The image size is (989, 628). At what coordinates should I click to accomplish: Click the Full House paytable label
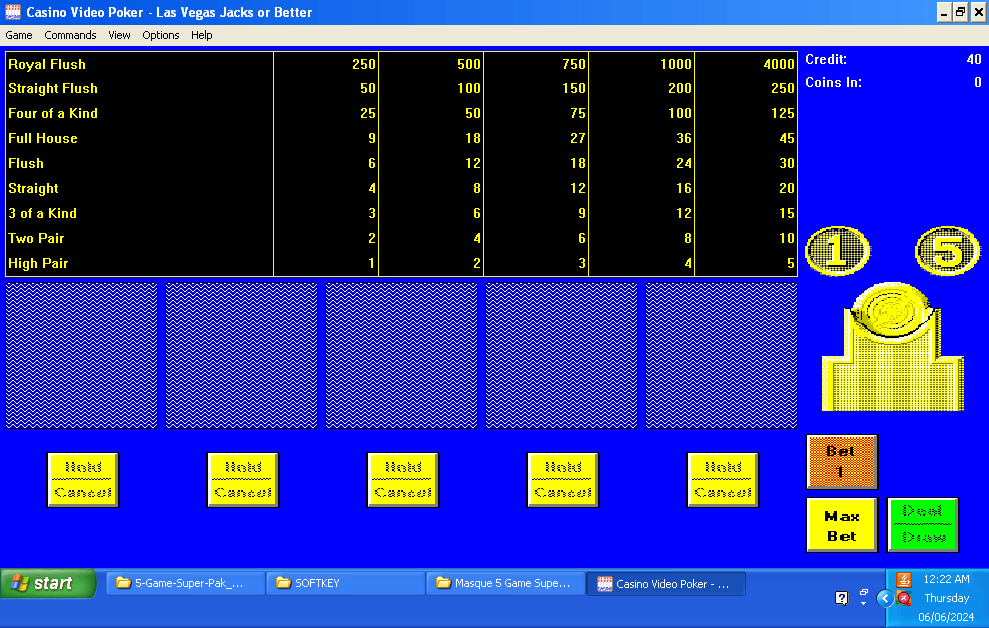click(x=43, y=139)
